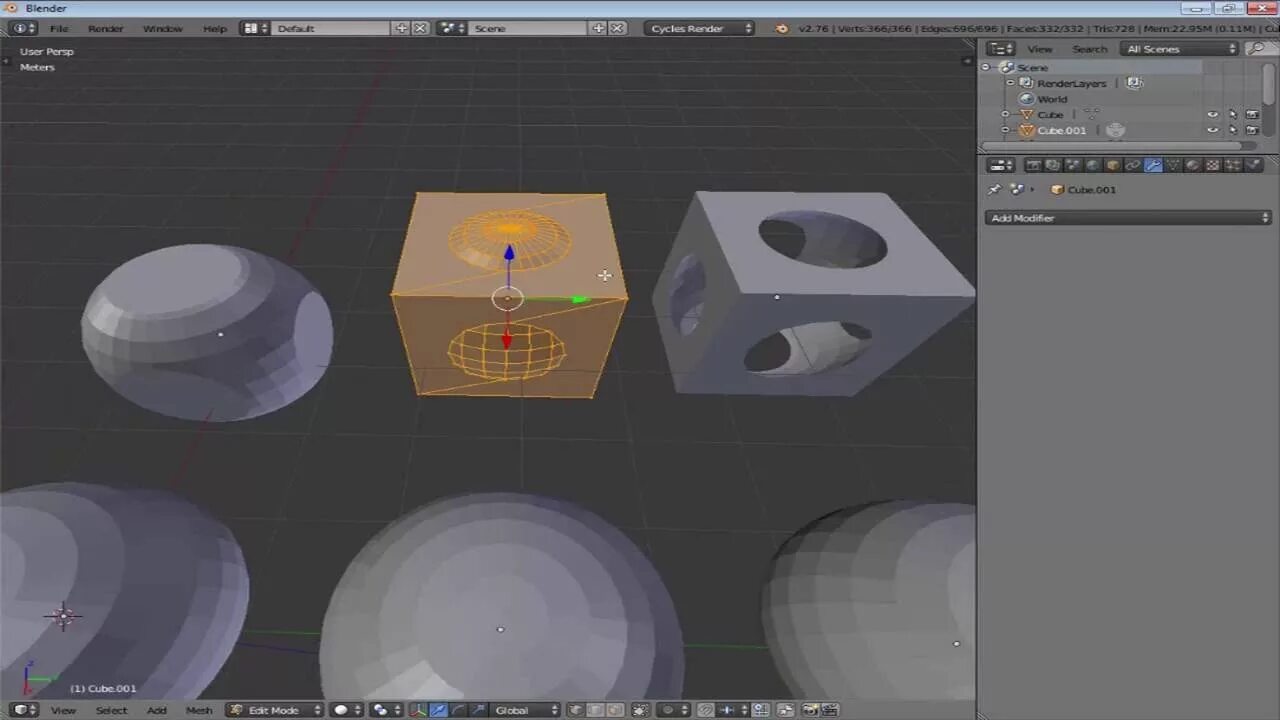
Task: Open the outliner Search menu
Action: coord(1089,48)
